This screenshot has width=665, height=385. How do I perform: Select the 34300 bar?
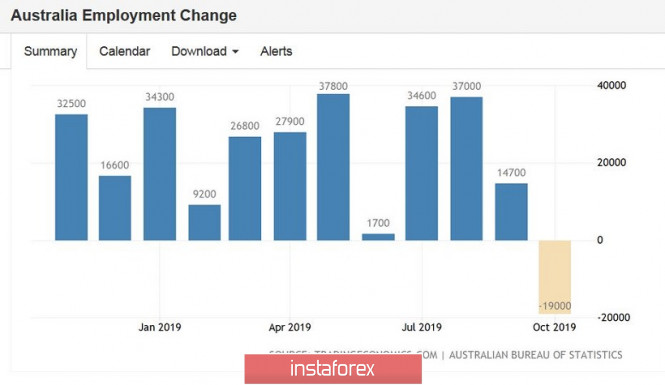[159, 174]
